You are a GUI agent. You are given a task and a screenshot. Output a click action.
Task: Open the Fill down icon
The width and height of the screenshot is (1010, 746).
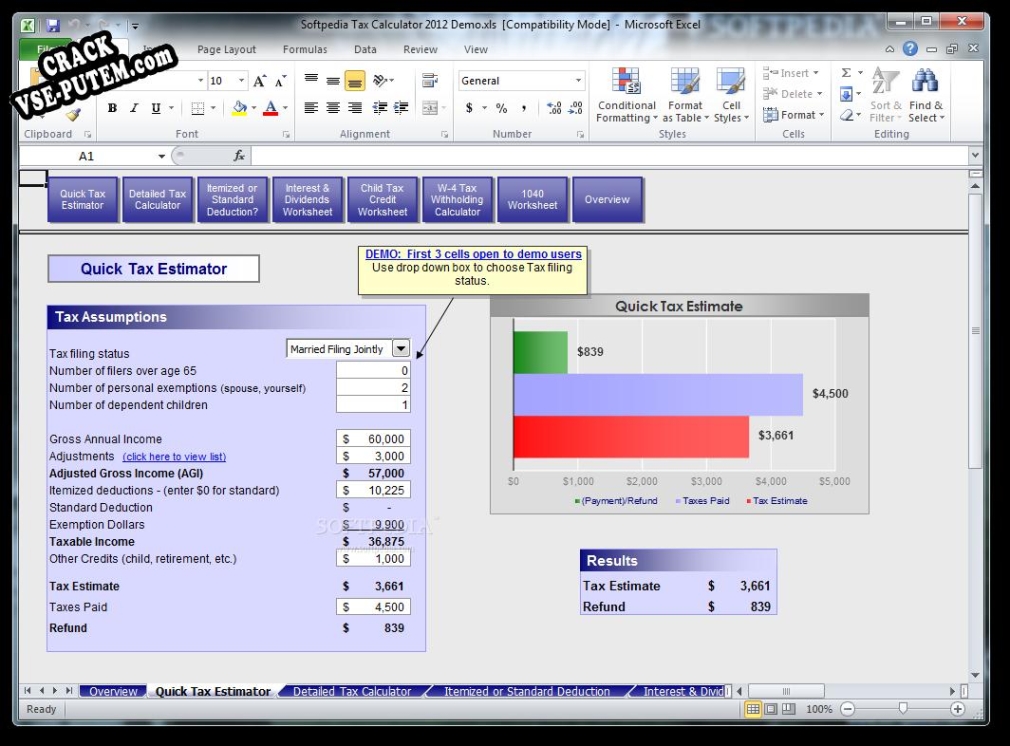click(846, 94)
